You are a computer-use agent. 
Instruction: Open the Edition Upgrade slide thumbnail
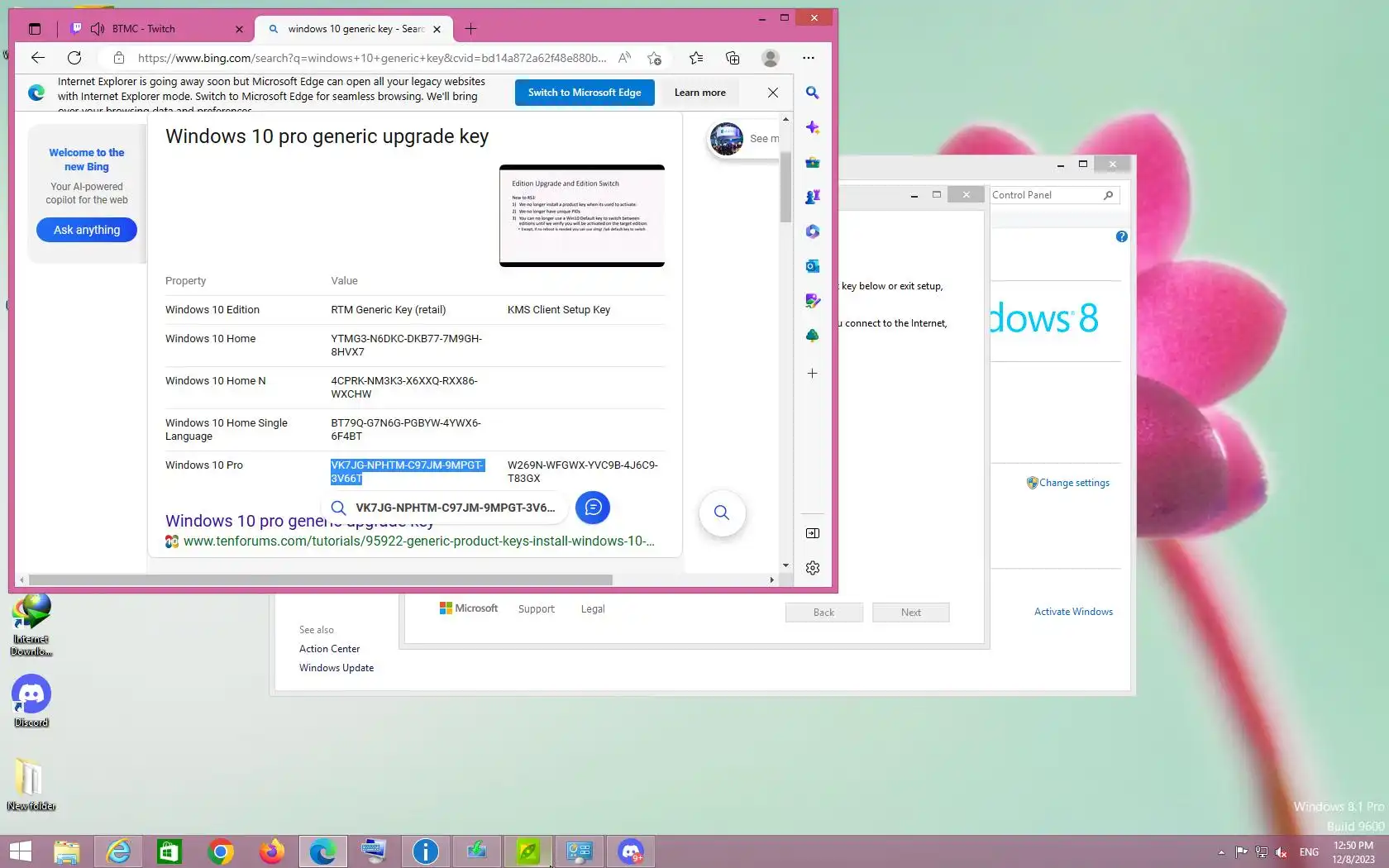point(582,216)
